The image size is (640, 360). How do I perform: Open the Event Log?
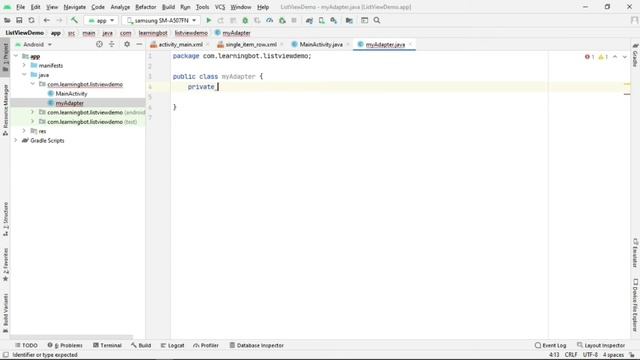550,345
